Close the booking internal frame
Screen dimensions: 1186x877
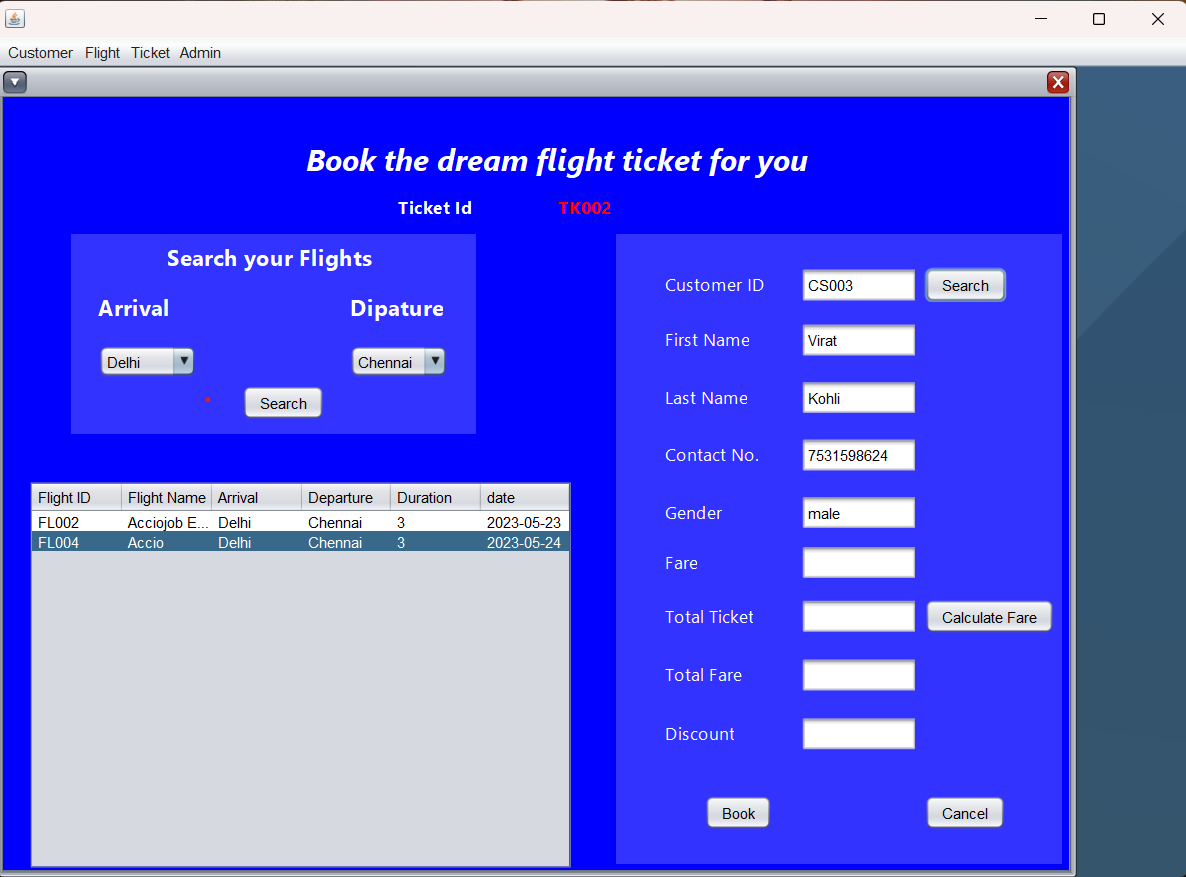pos(1057,82)
